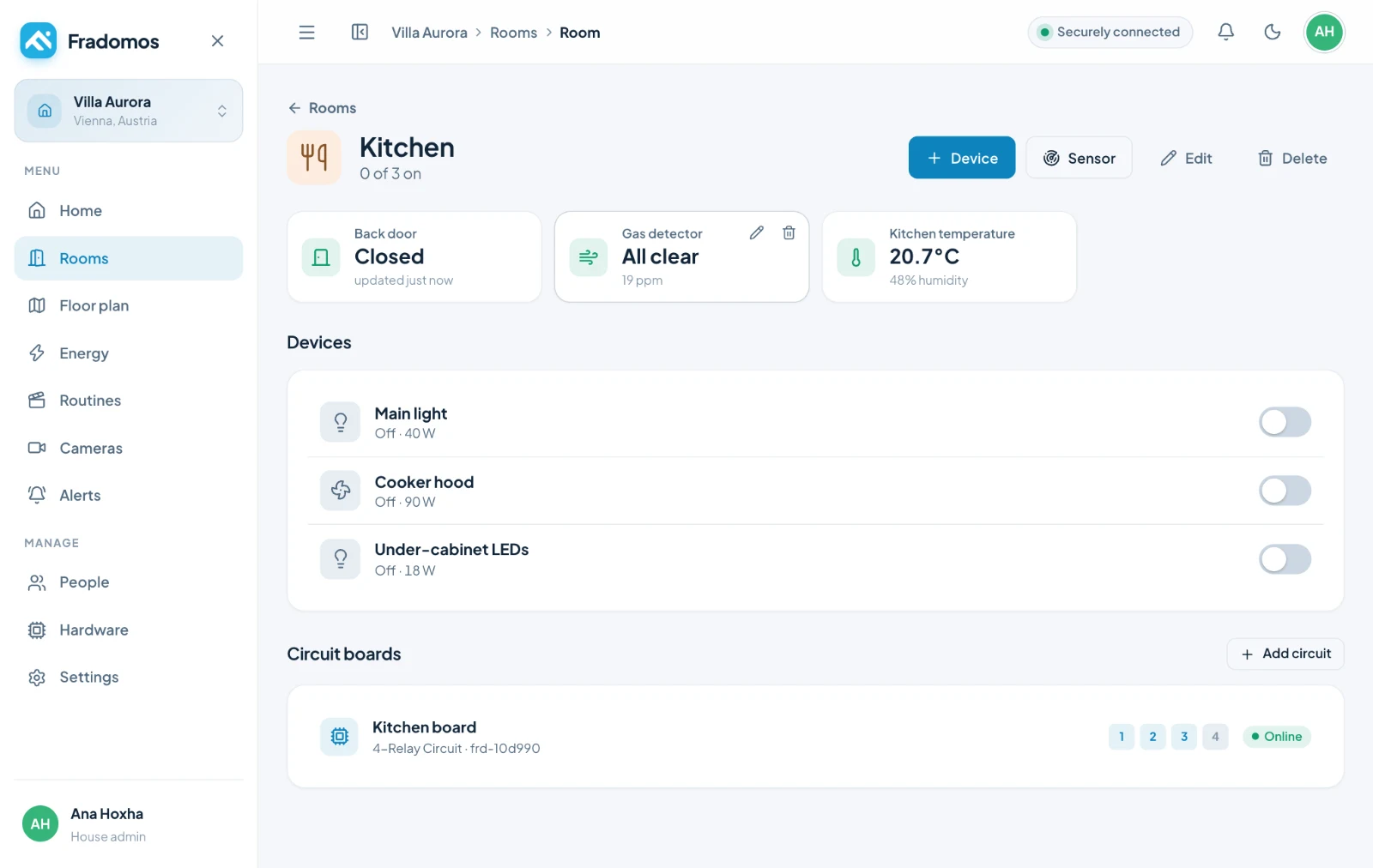1373x868 pixels.
Task: Add a Sensor button
Action: (1079, 158)
